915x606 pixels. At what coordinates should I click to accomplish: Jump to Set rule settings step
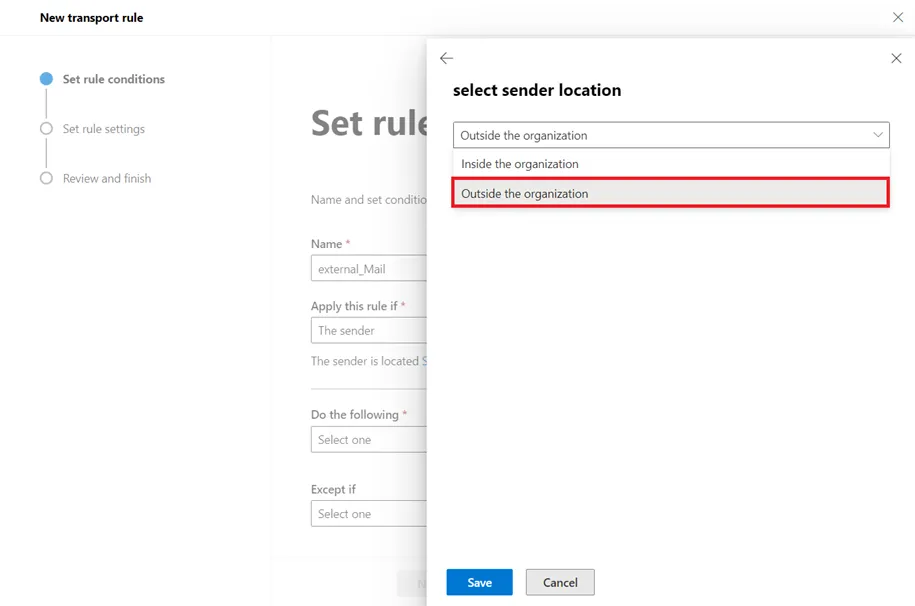[x=103, y=129]
